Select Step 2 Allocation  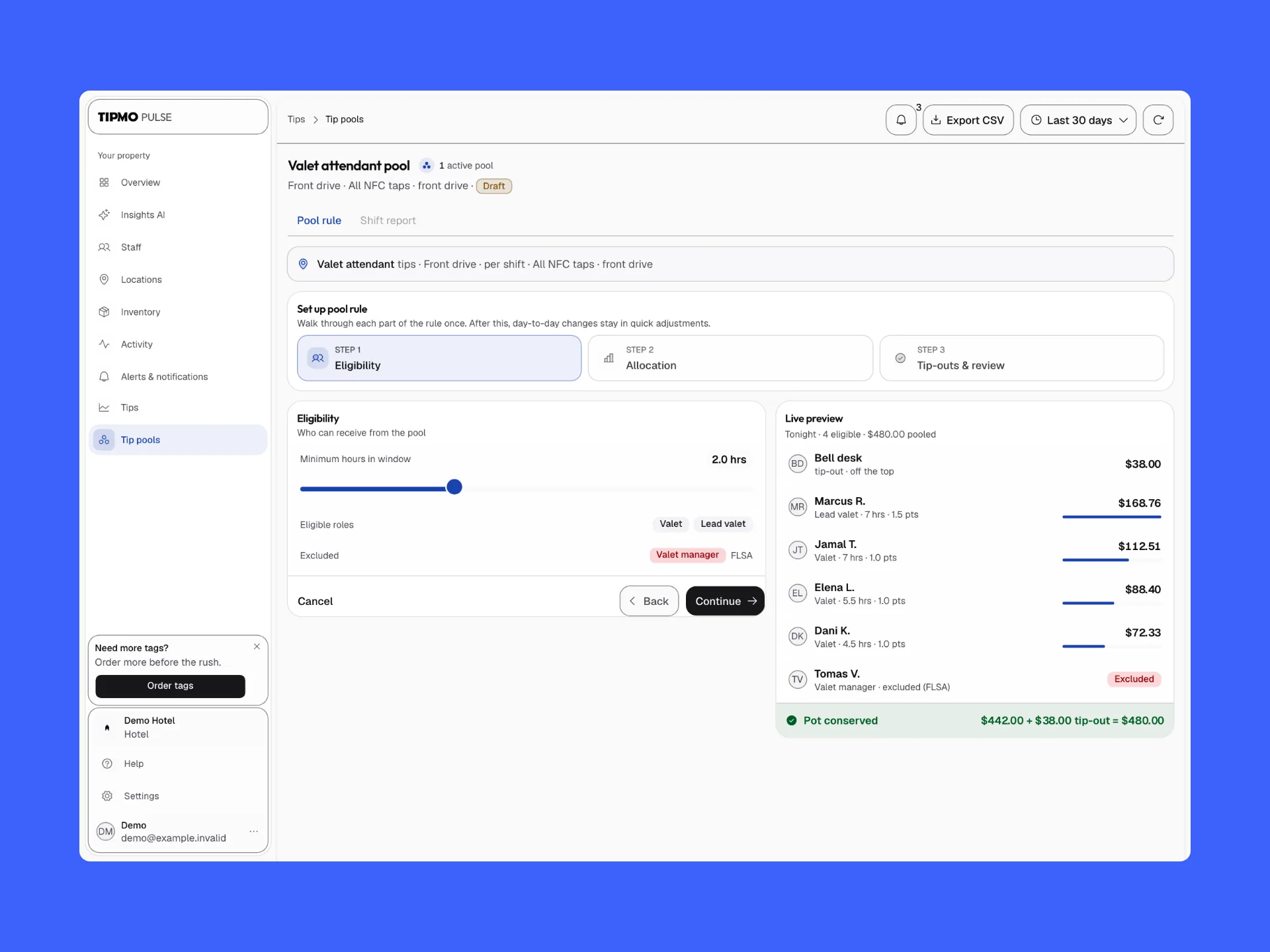point(730,358)
